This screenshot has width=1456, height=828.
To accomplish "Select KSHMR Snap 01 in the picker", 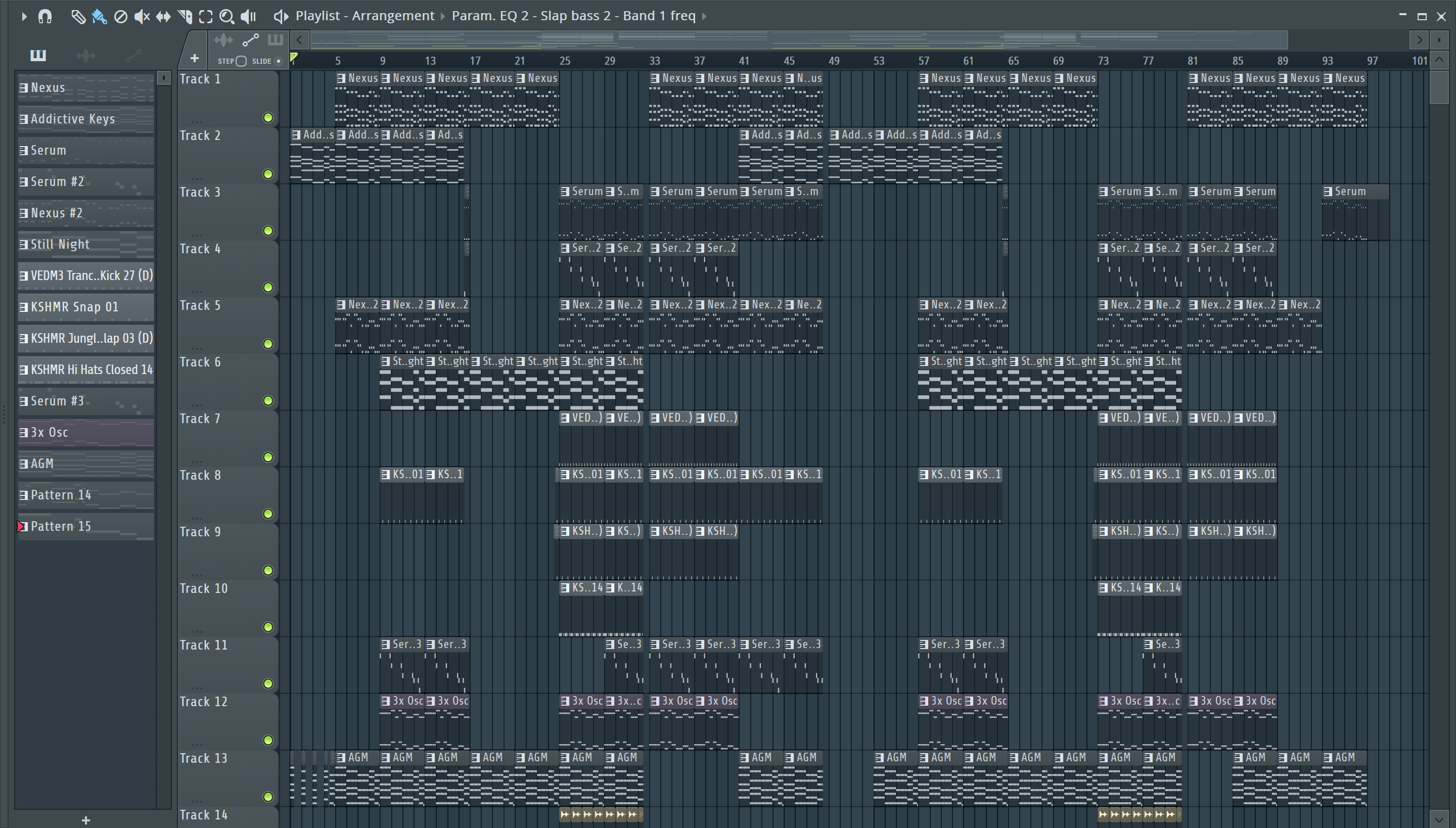I will click(x=86, y=307).
